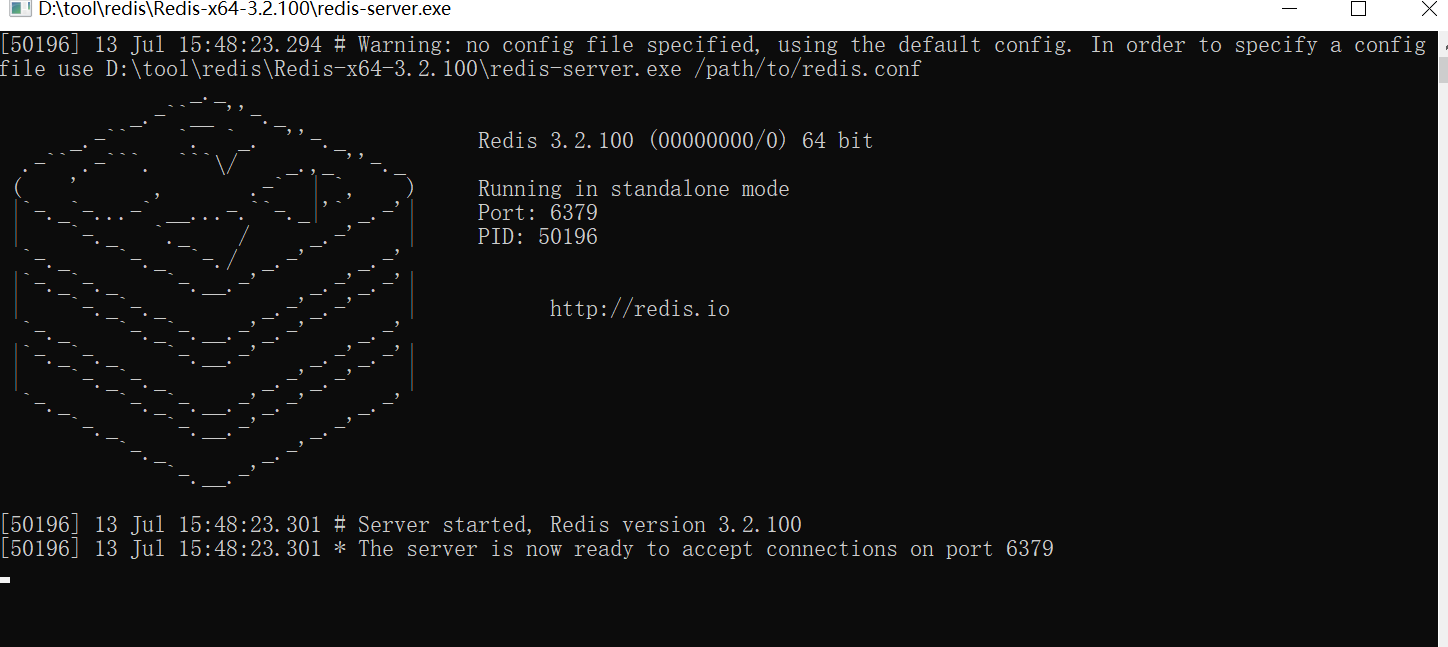Click the first [50196] process ID prefix
This screenshot has width=1448, height=647.
pyautogui.click(x=40, y=45)
